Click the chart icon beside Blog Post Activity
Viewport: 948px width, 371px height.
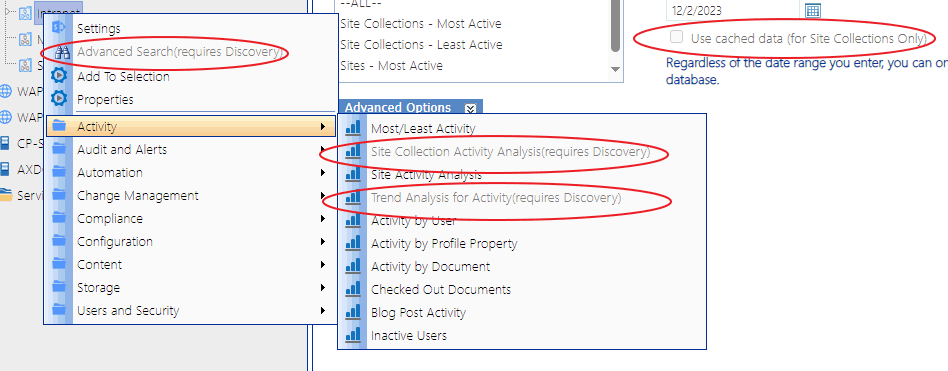(352, 312)
